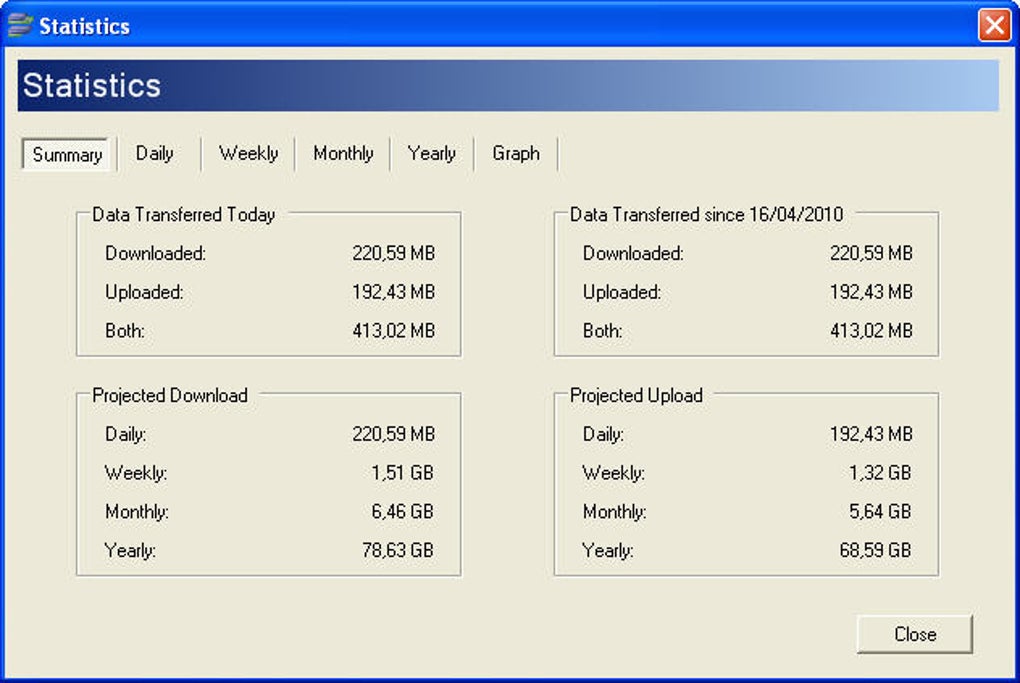Click Downloaded value under since 16/04/2010
Screen dimensions: 1020x683
[871, 253]
